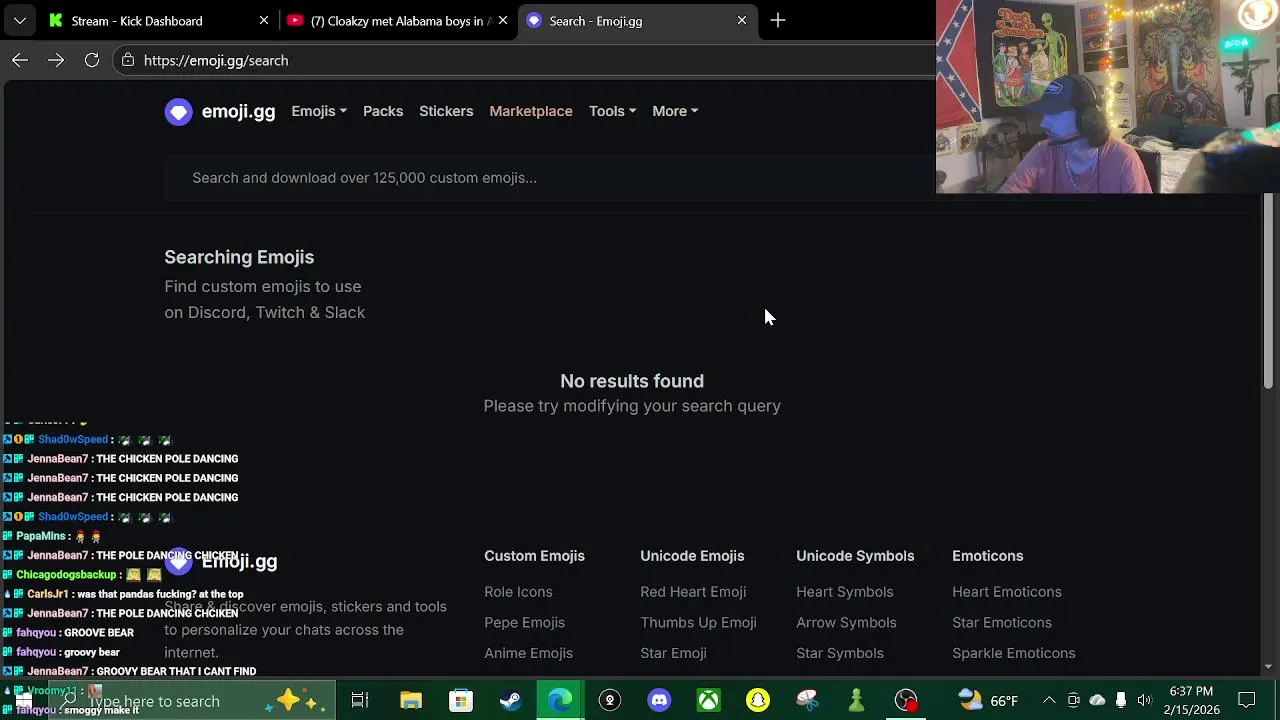Open the Packs page

coord(383,111)
